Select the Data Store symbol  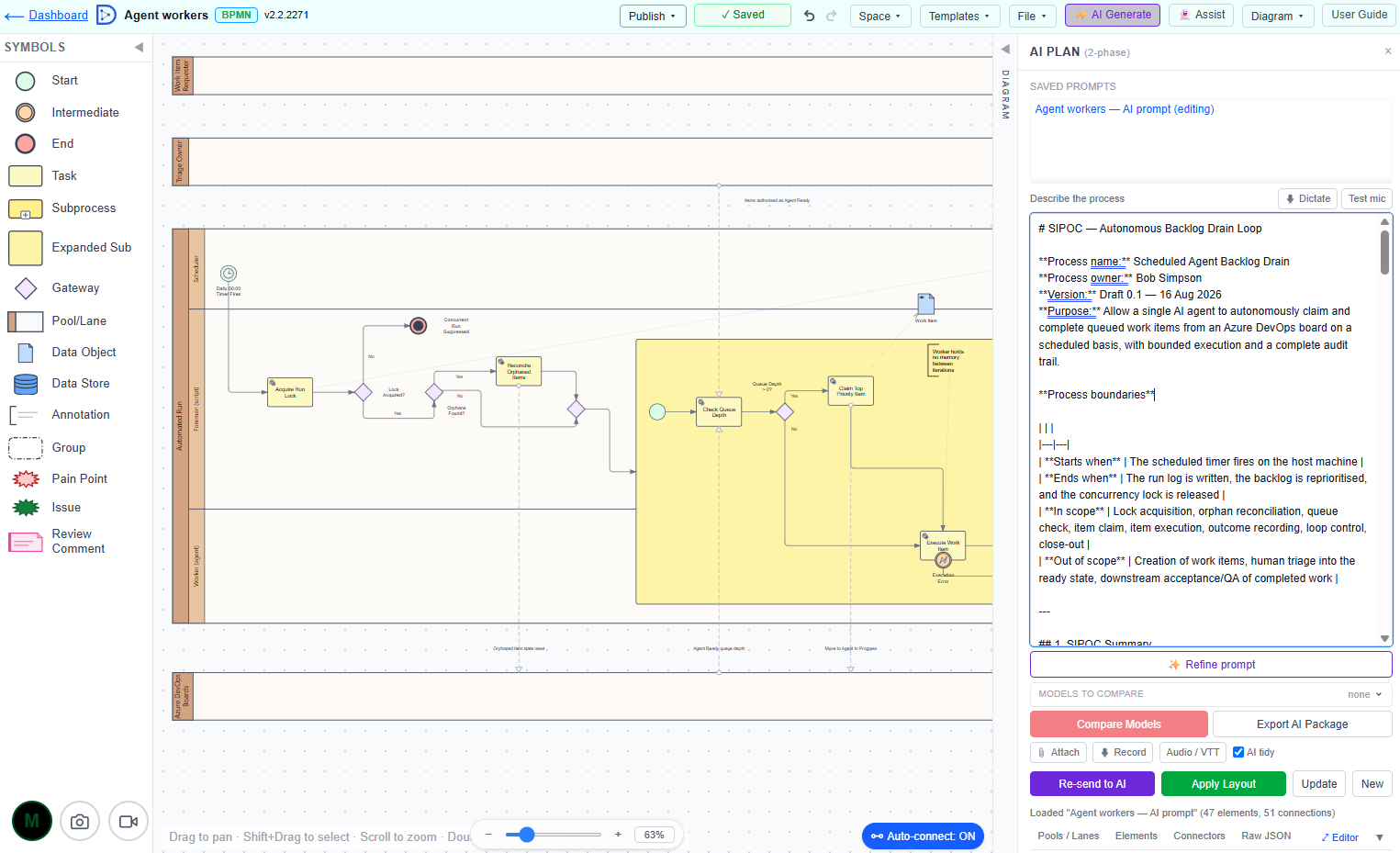[26, 384]
